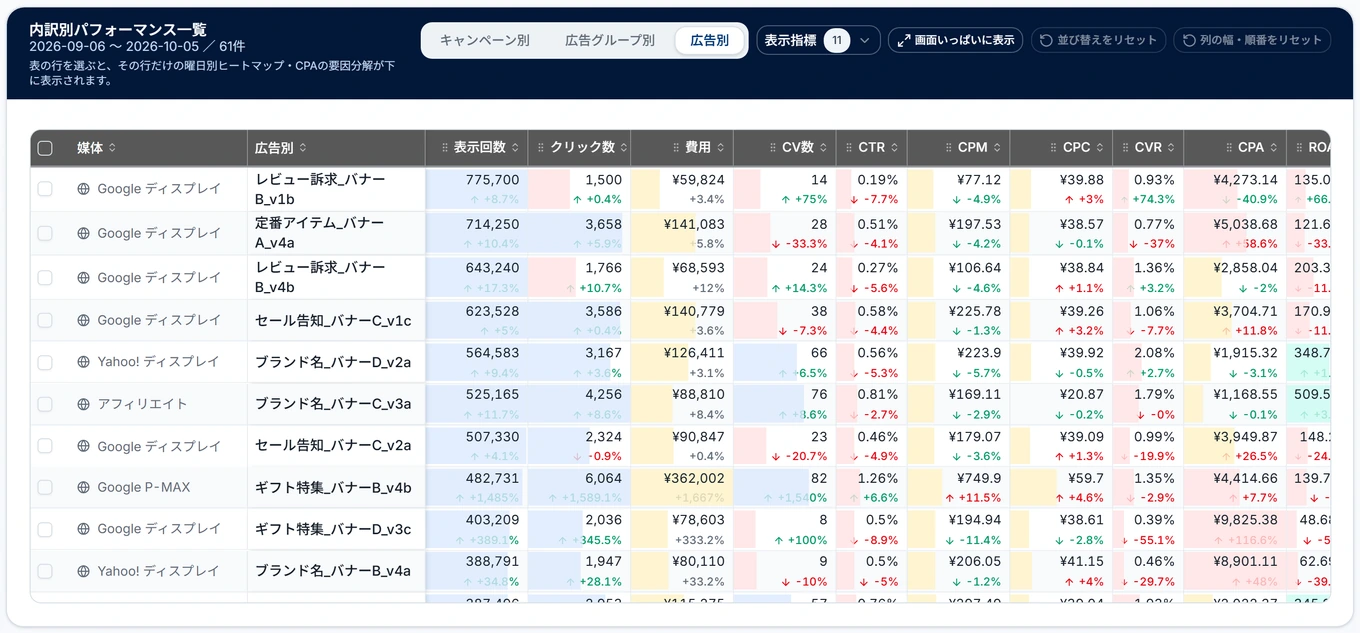This screenshot has height=633, width=1360.
Task: Grab the drag handle of 表示回数 column
Action: (x=445, y=148)
